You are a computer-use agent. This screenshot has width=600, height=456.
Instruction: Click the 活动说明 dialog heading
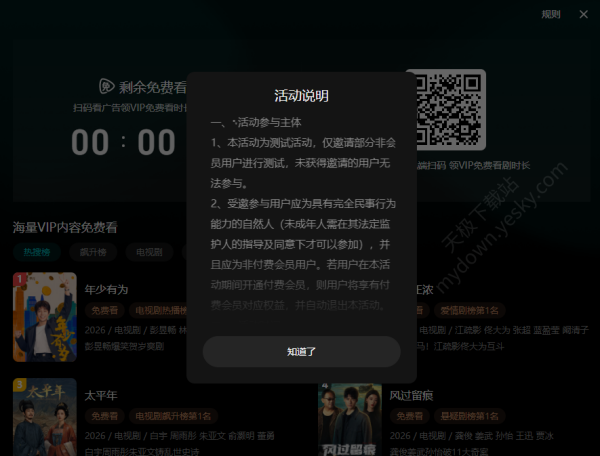301,96
